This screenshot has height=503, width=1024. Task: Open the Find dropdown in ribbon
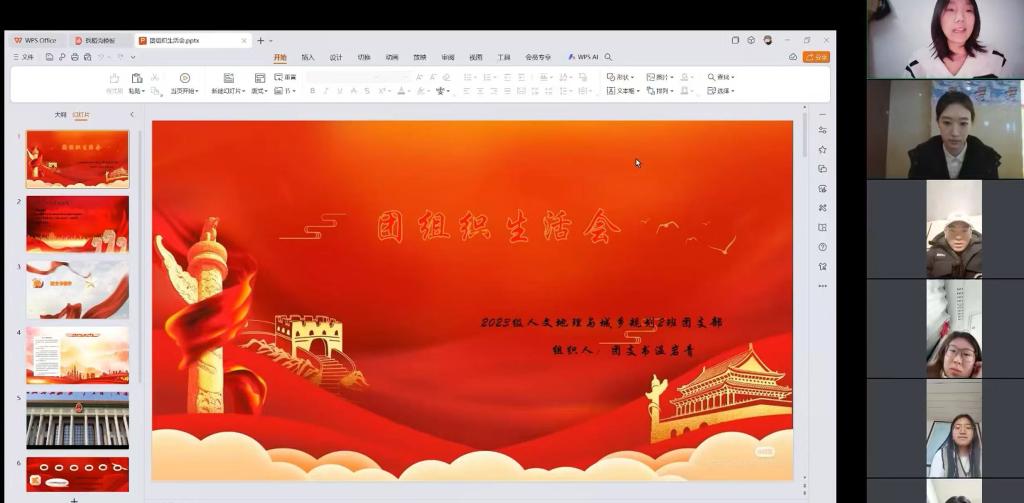(721, 77)
